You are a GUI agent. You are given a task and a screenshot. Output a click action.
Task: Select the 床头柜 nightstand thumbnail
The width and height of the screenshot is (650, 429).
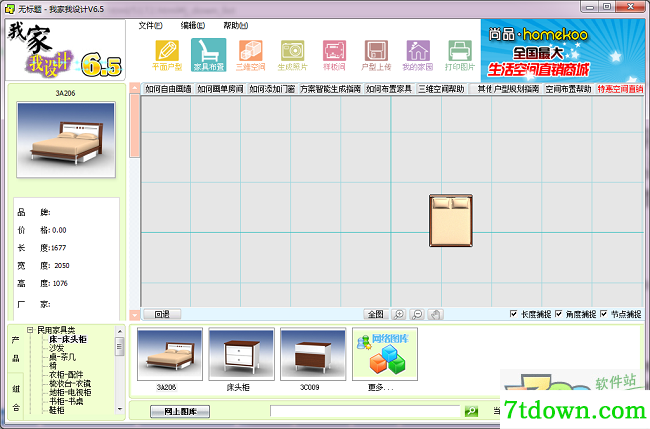241,354
